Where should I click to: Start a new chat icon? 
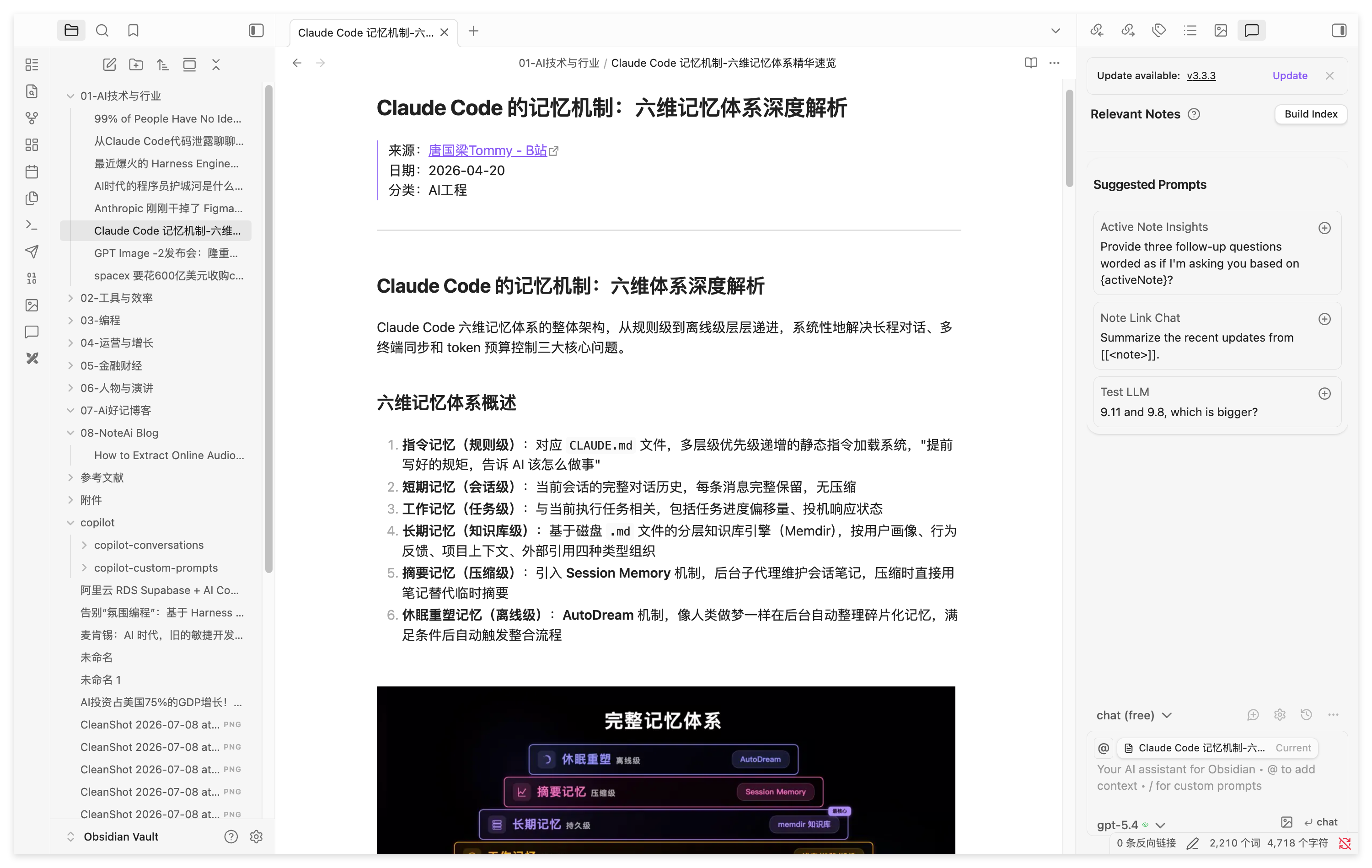(x=1253, y=715)
